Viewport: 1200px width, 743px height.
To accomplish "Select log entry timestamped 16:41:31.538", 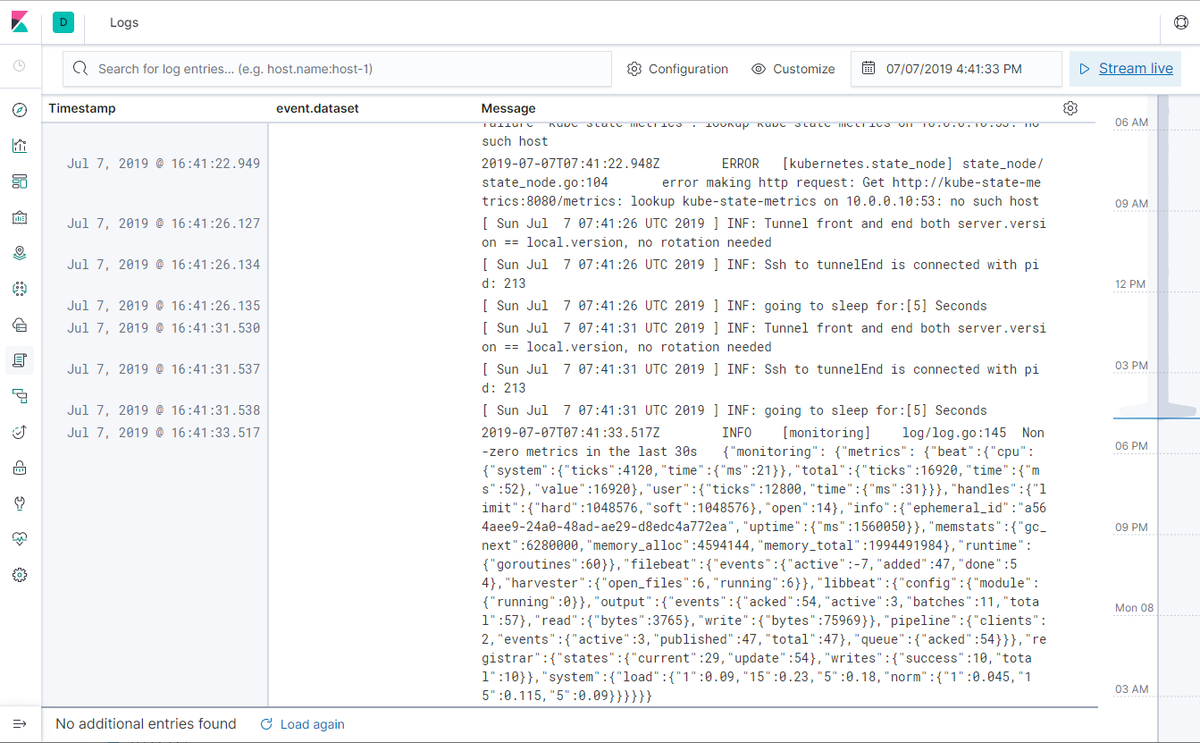I will 163,410.
